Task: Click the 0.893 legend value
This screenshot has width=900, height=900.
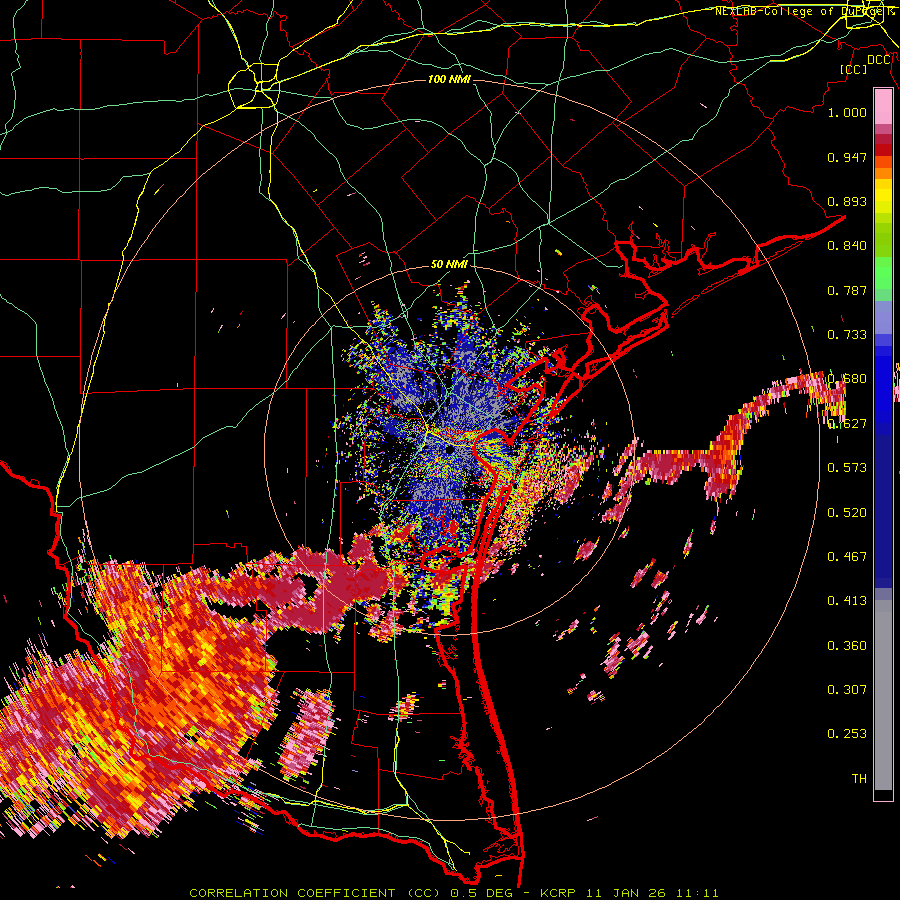Action: tap(847, 201)
